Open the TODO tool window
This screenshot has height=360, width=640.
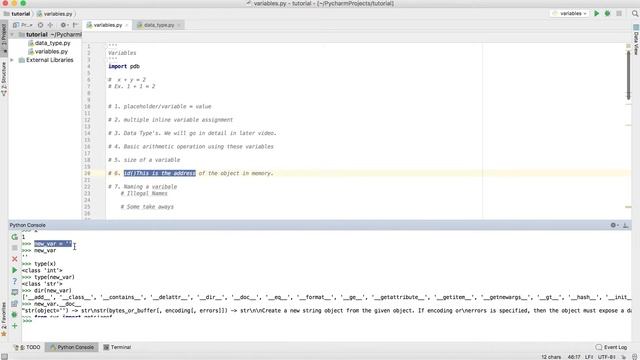click(x=28, y=347)
